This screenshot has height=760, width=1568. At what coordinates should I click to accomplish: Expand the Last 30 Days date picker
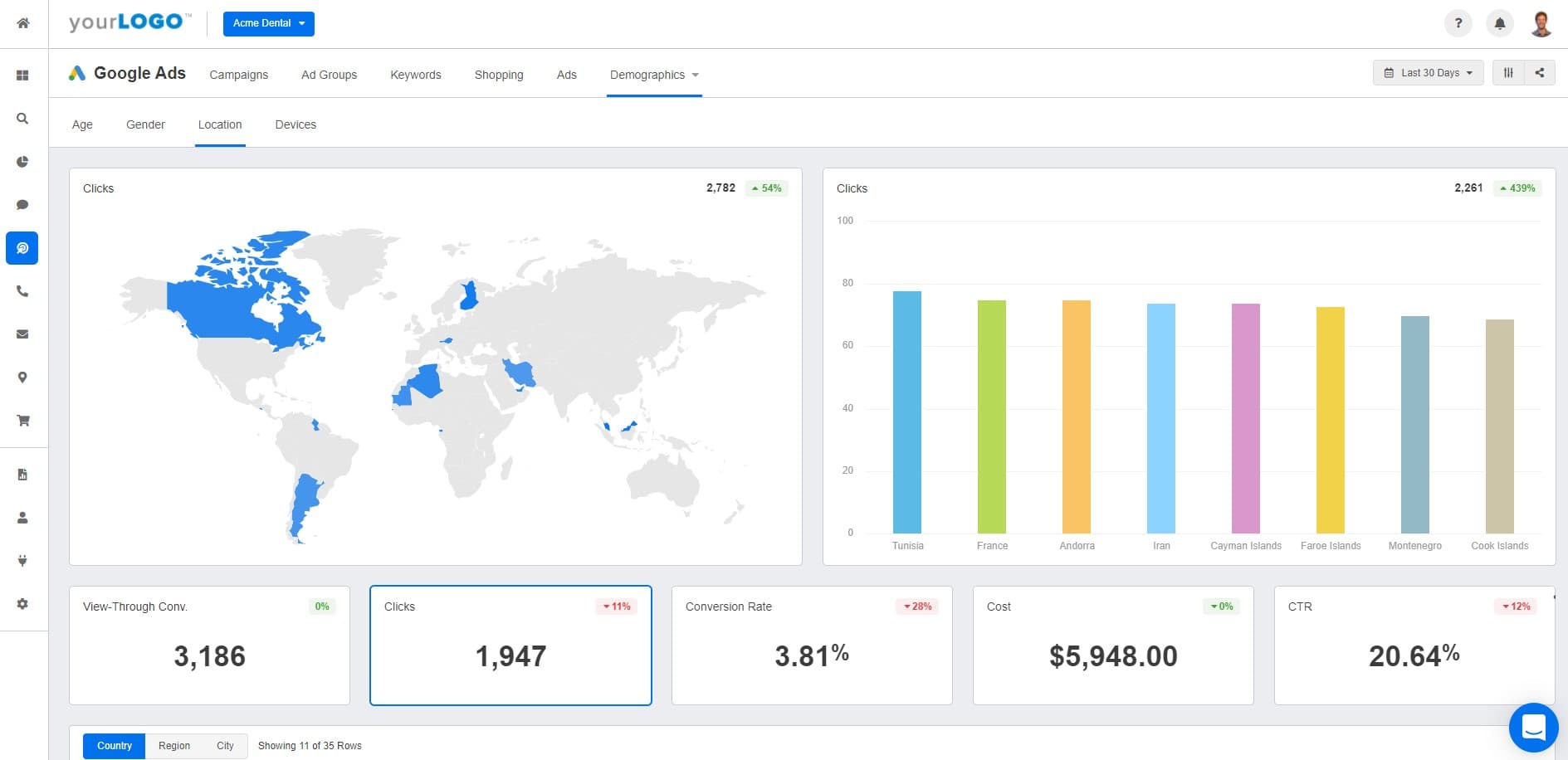[x=1428, y=73]
